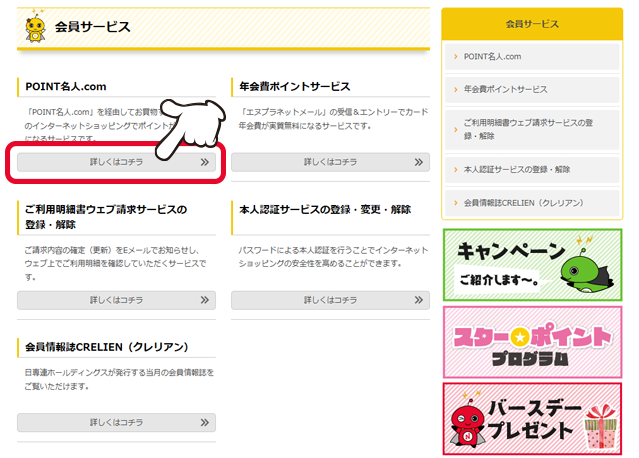The height and width of the screenshot is (458, 639).
Task: Click ご利用明細書ウェブ請求サービスの登録・解除 heading
Action: click(x=106, y=217)
